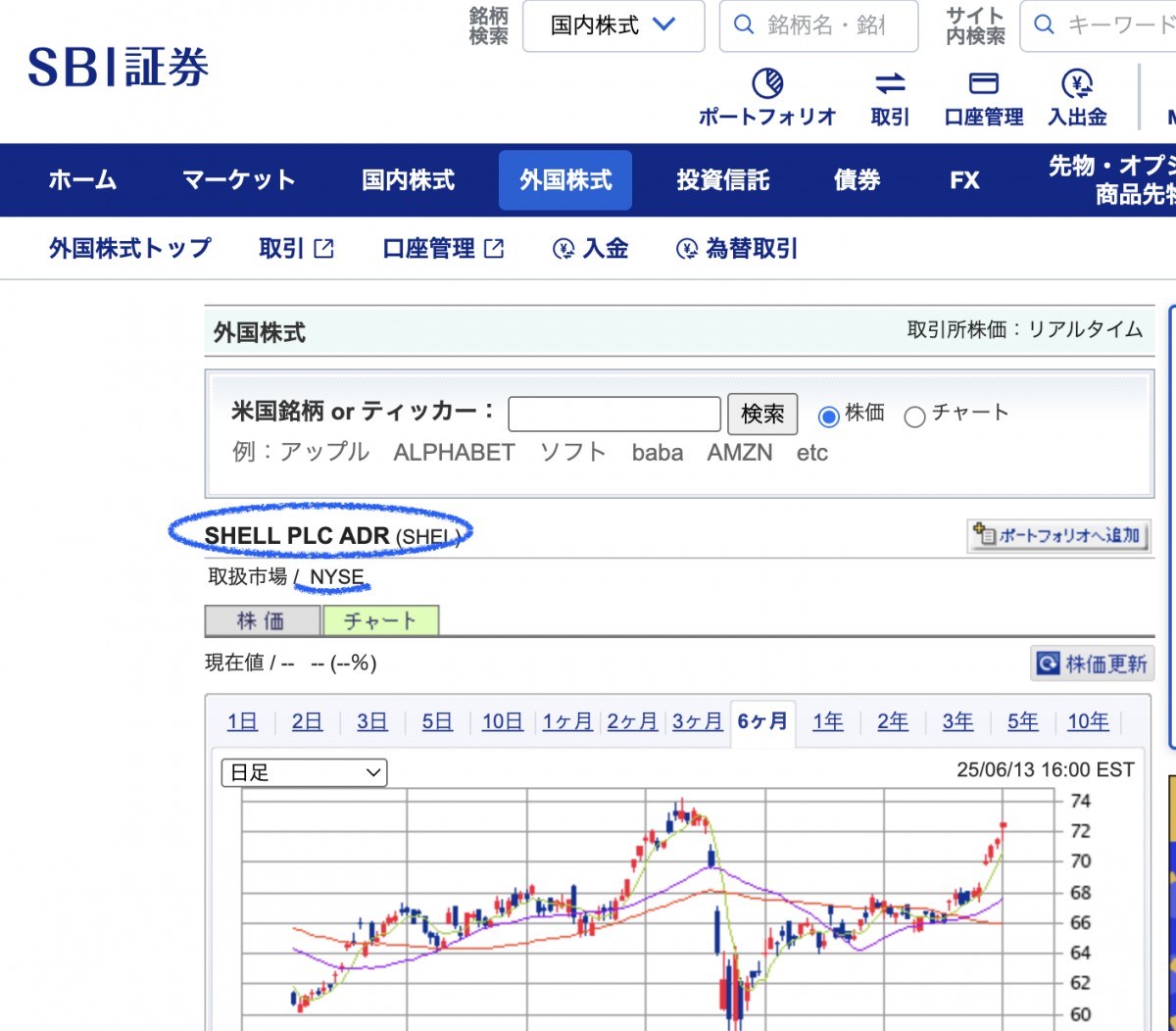The height and width of the screenshot is (1031, 1176).
Task: Select the 10年 chart period
Action: click(1088, 722)
